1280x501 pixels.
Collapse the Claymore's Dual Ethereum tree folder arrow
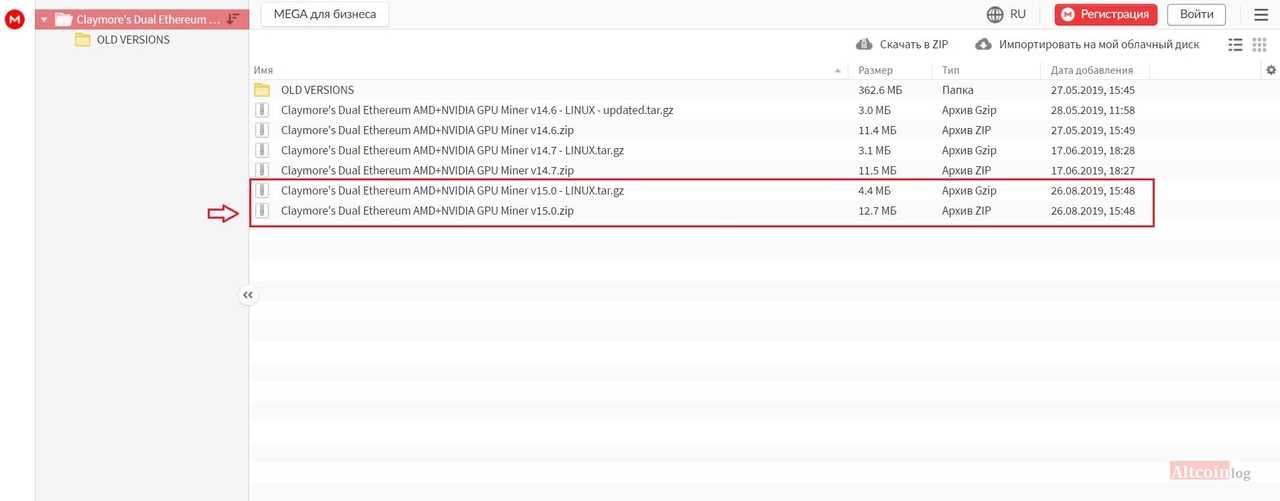point(44,19)
